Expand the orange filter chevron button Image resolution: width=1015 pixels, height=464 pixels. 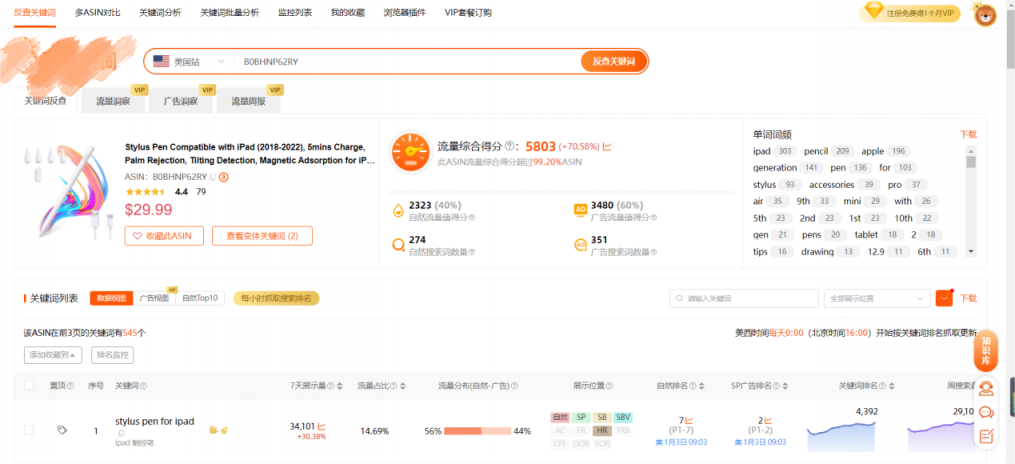tap(944, 298)
